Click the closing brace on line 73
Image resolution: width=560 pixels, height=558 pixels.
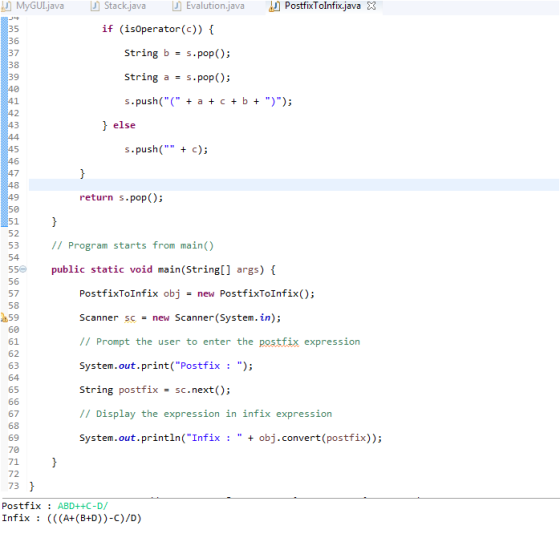tap(32, 486)
